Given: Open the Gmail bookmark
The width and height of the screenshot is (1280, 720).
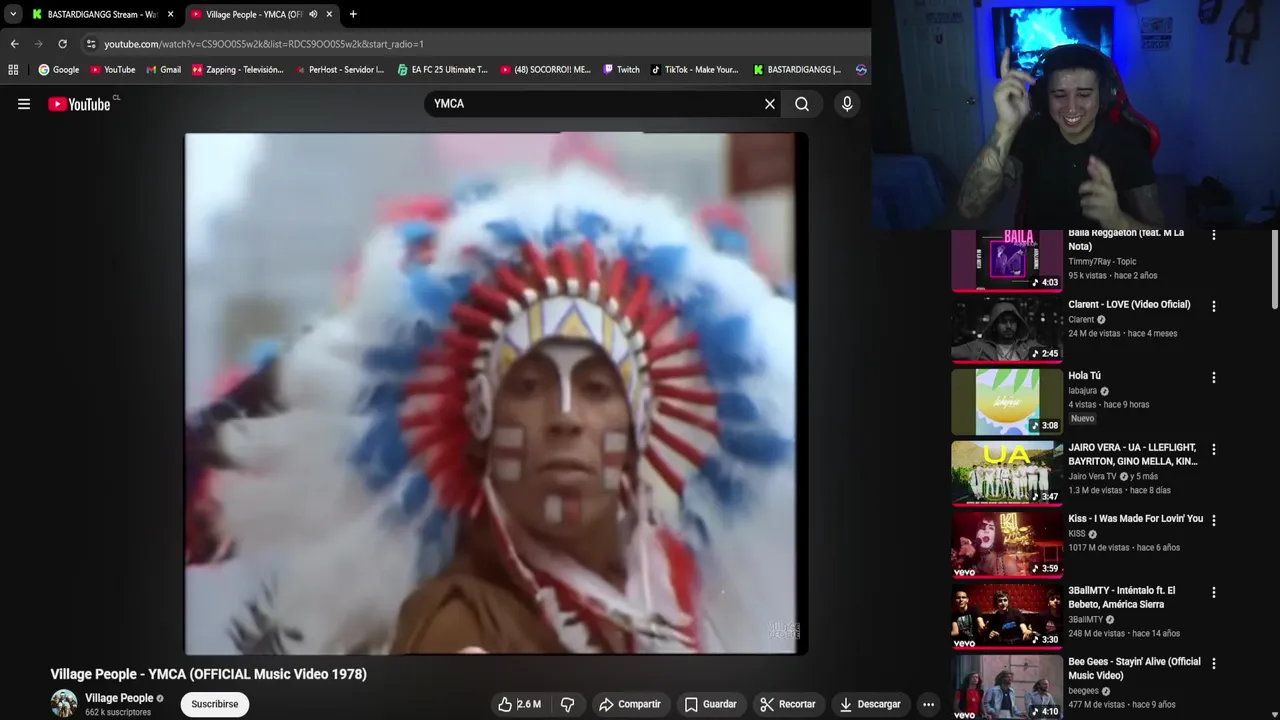Looking at the screenshot, I should (x=164, y=70).
